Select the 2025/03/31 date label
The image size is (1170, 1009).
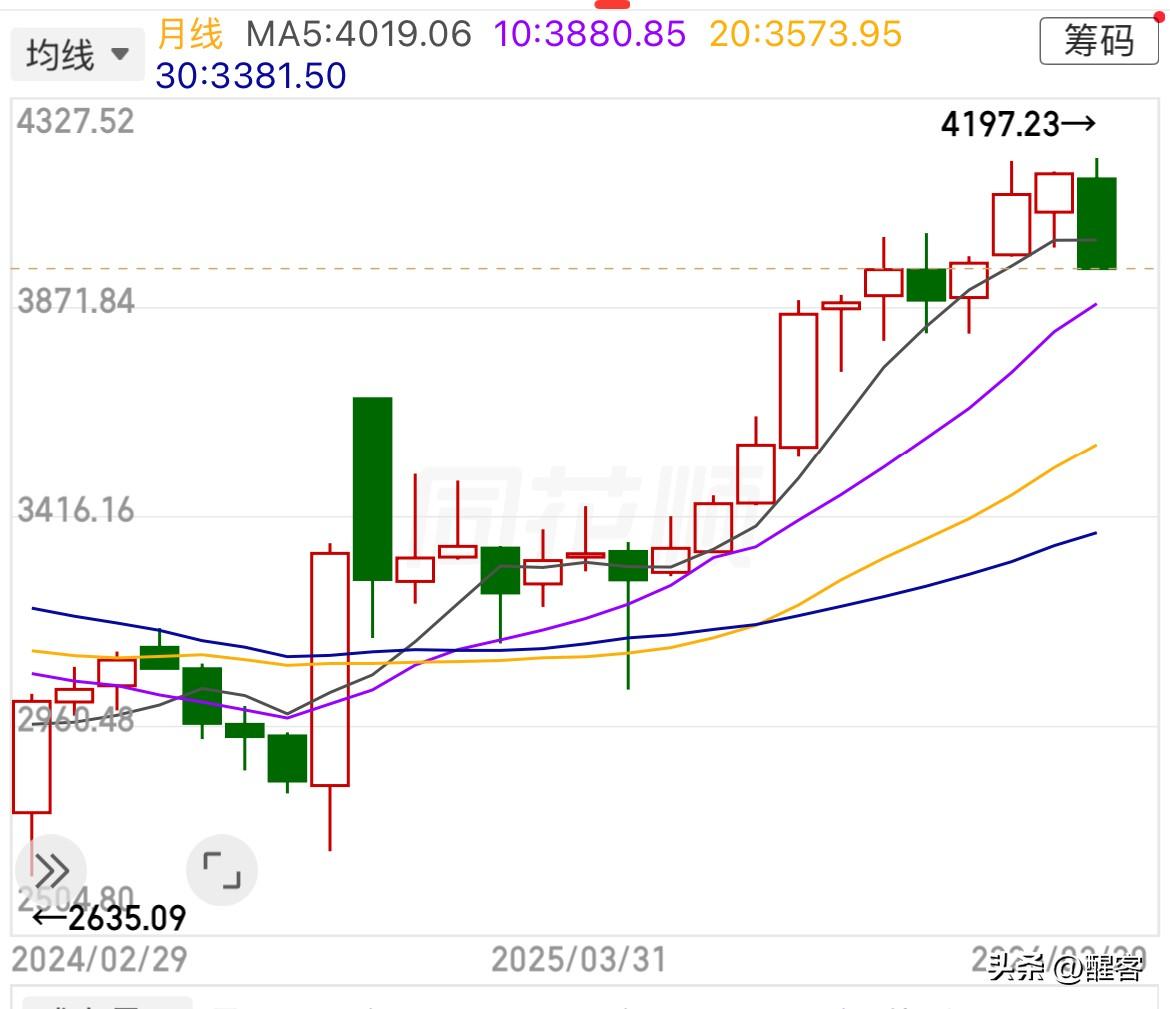click(578, 959)
